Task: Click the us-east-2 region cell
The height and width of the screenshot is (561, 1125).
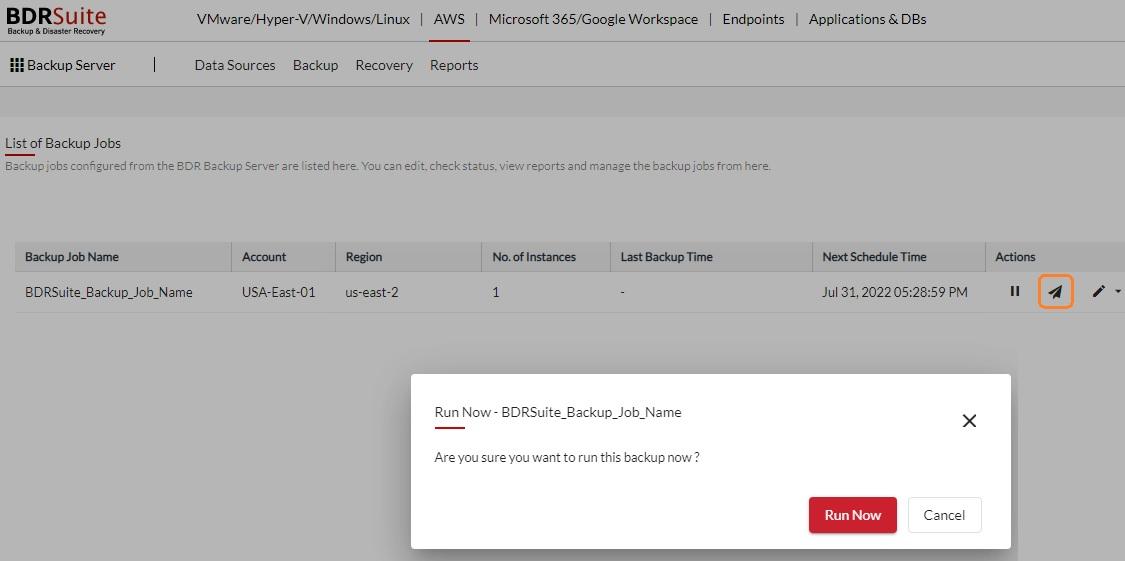Action: click(372, 292)
